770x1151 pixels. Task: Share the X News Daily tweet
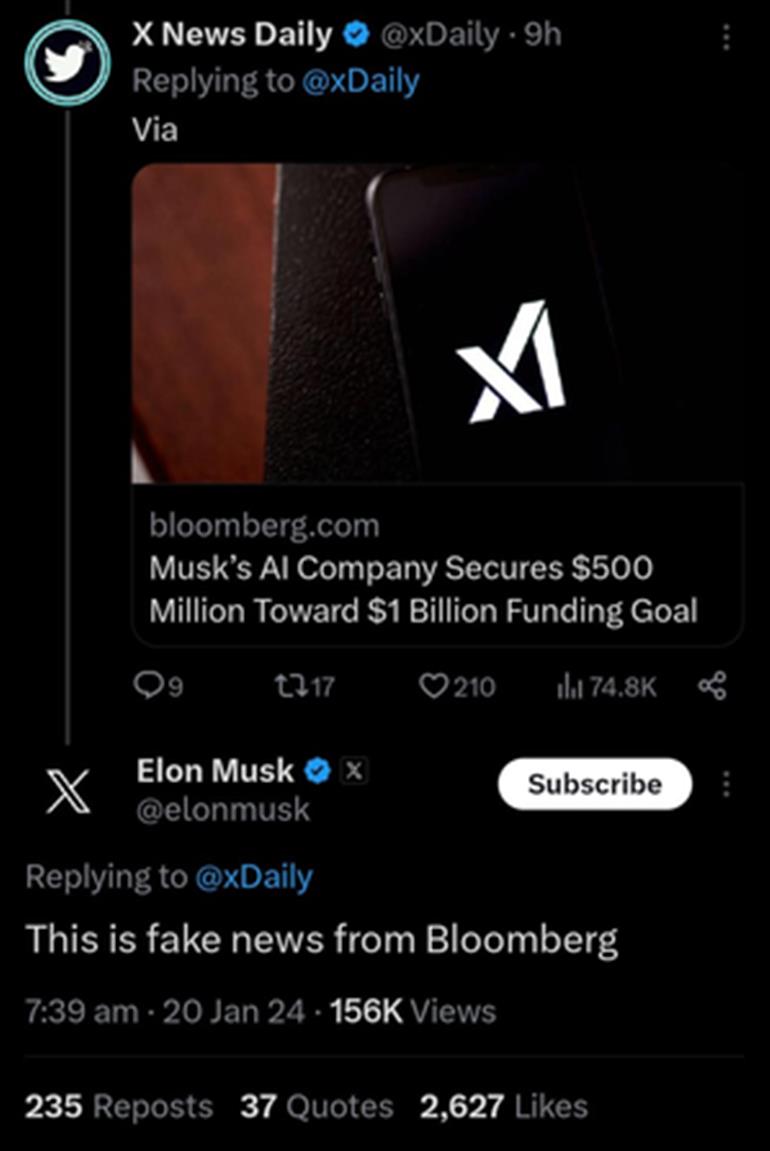712,686
